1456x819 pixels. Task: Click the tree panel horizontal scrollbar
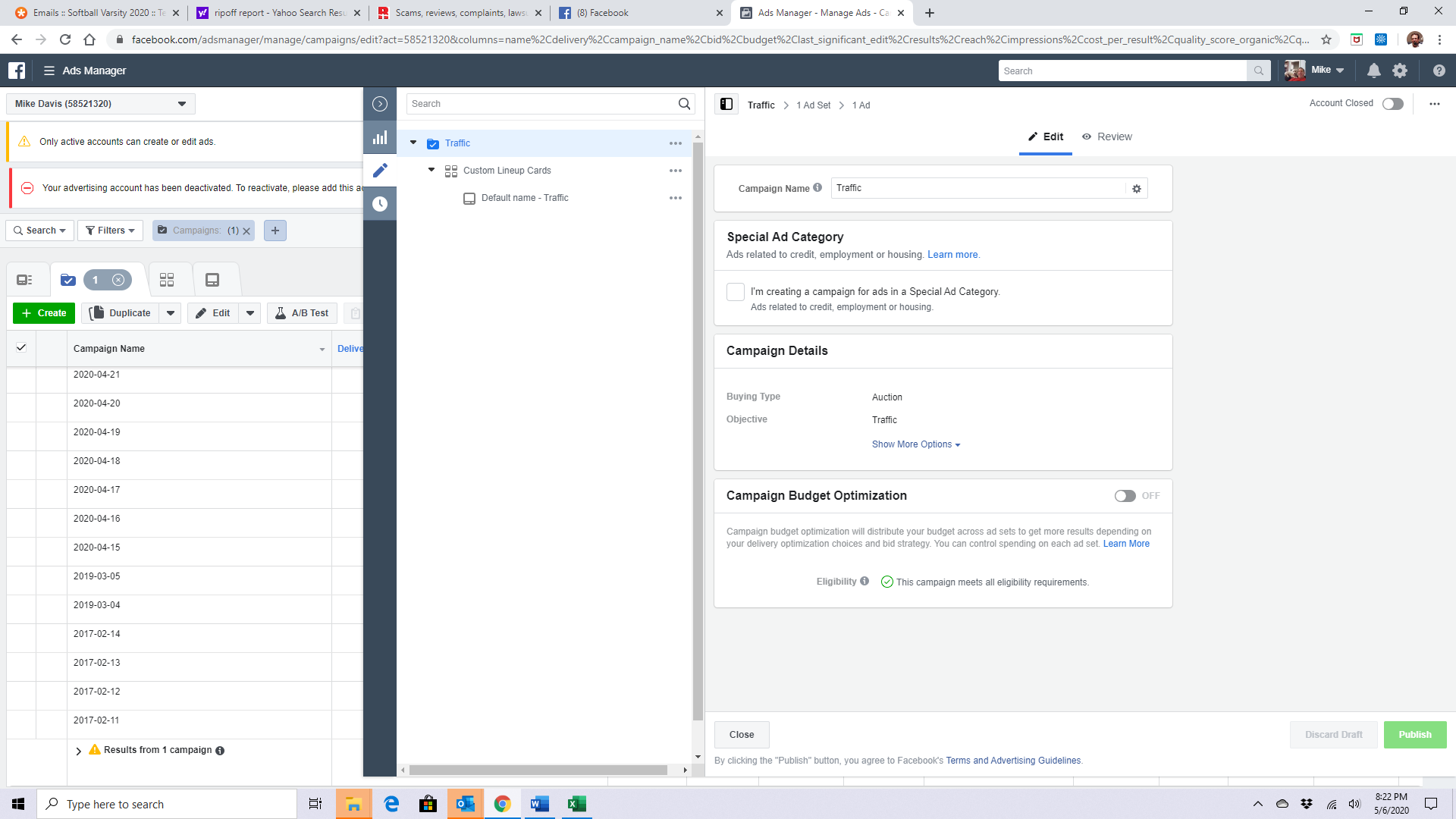coord(538,770)
